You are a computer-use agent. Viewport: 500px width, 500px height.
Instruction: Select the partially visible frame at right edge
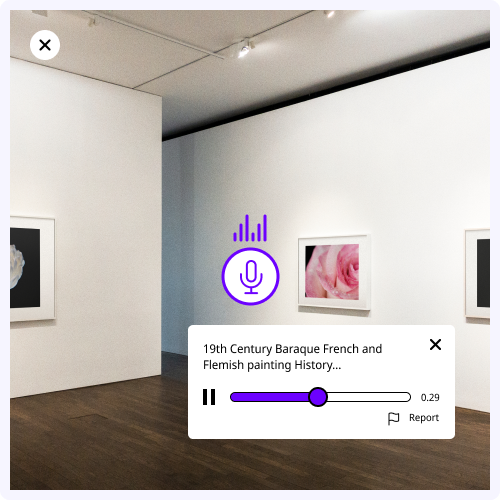click(x=477, y=273)
